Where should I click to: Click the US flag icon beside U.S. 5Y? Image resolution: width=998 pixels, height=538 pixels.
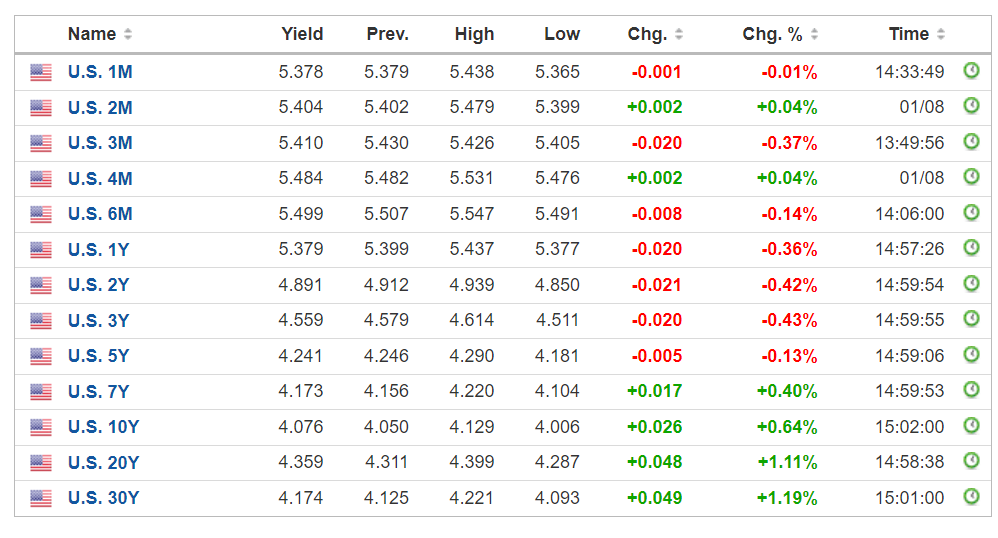(x=41, y=356)
